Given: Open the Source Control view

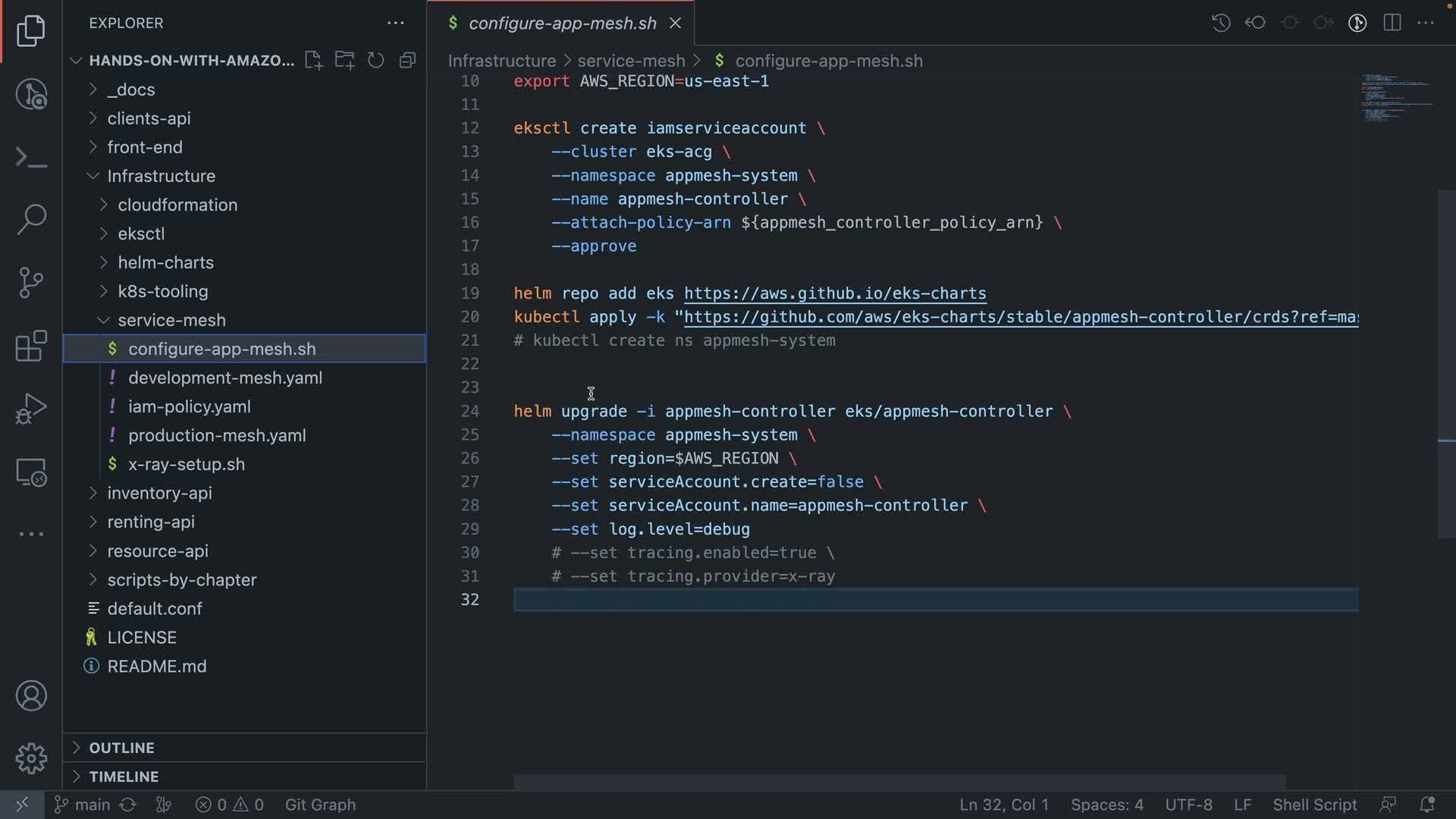Looking at the screenshot, I should click(31, 283).
